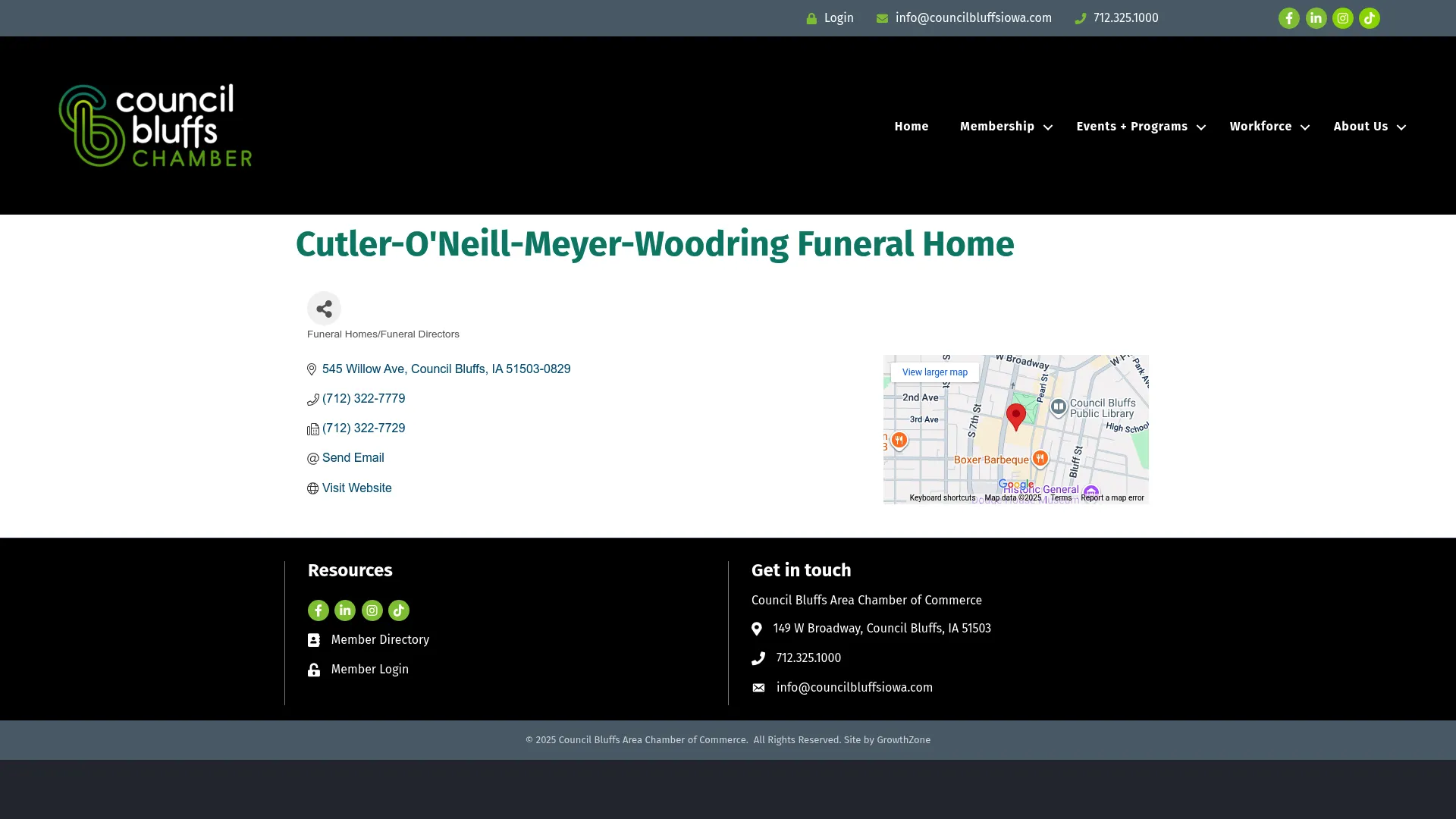This screenshot has height=819, width=1456.
Task: Open the Facebook page from the top bar
Action: (1289, 17)
